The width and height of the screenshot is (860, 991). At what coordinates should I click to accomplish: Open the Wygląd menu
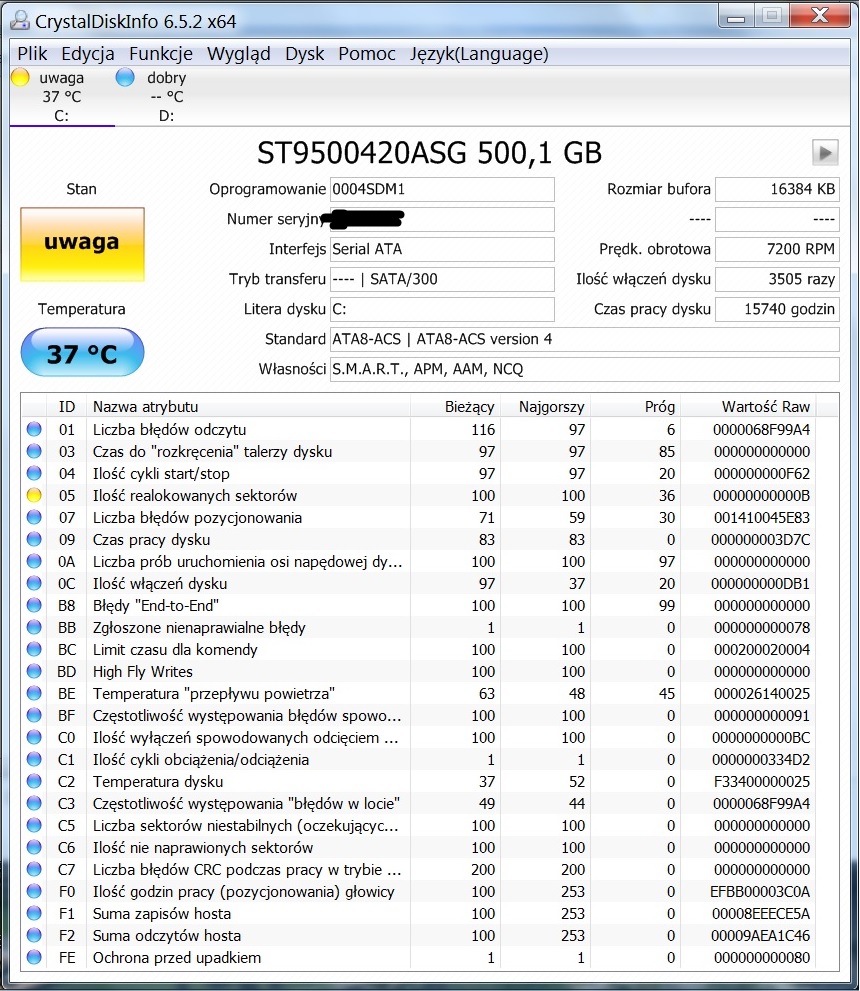[x=238, y=54]
